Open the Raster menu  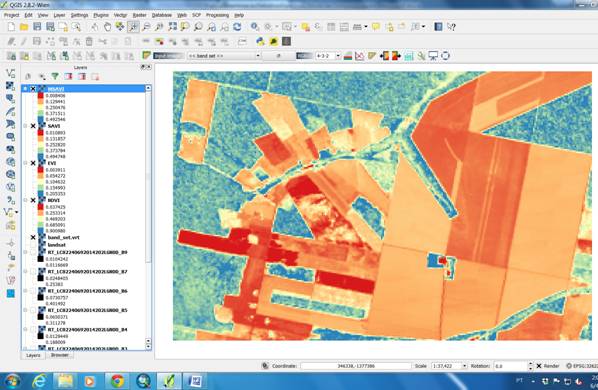tap(139, 15)
